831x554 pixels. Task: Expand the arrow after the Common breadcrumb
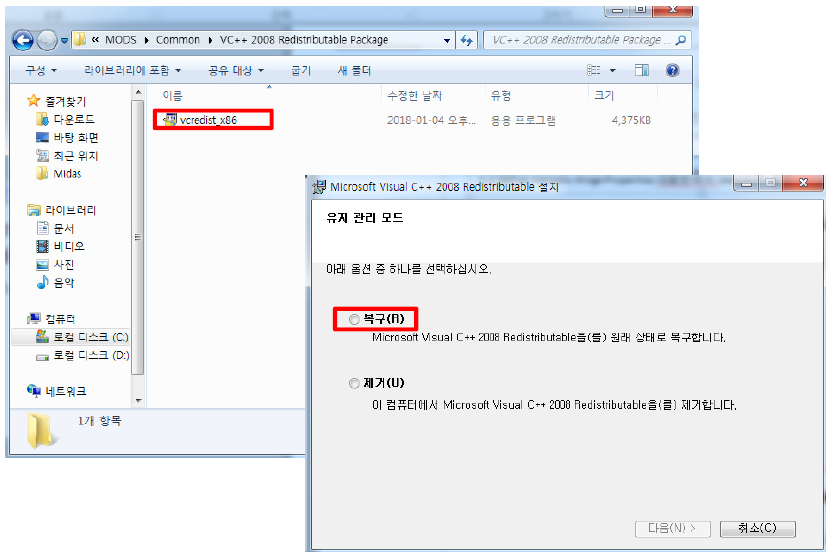click(x=210, y=40)
